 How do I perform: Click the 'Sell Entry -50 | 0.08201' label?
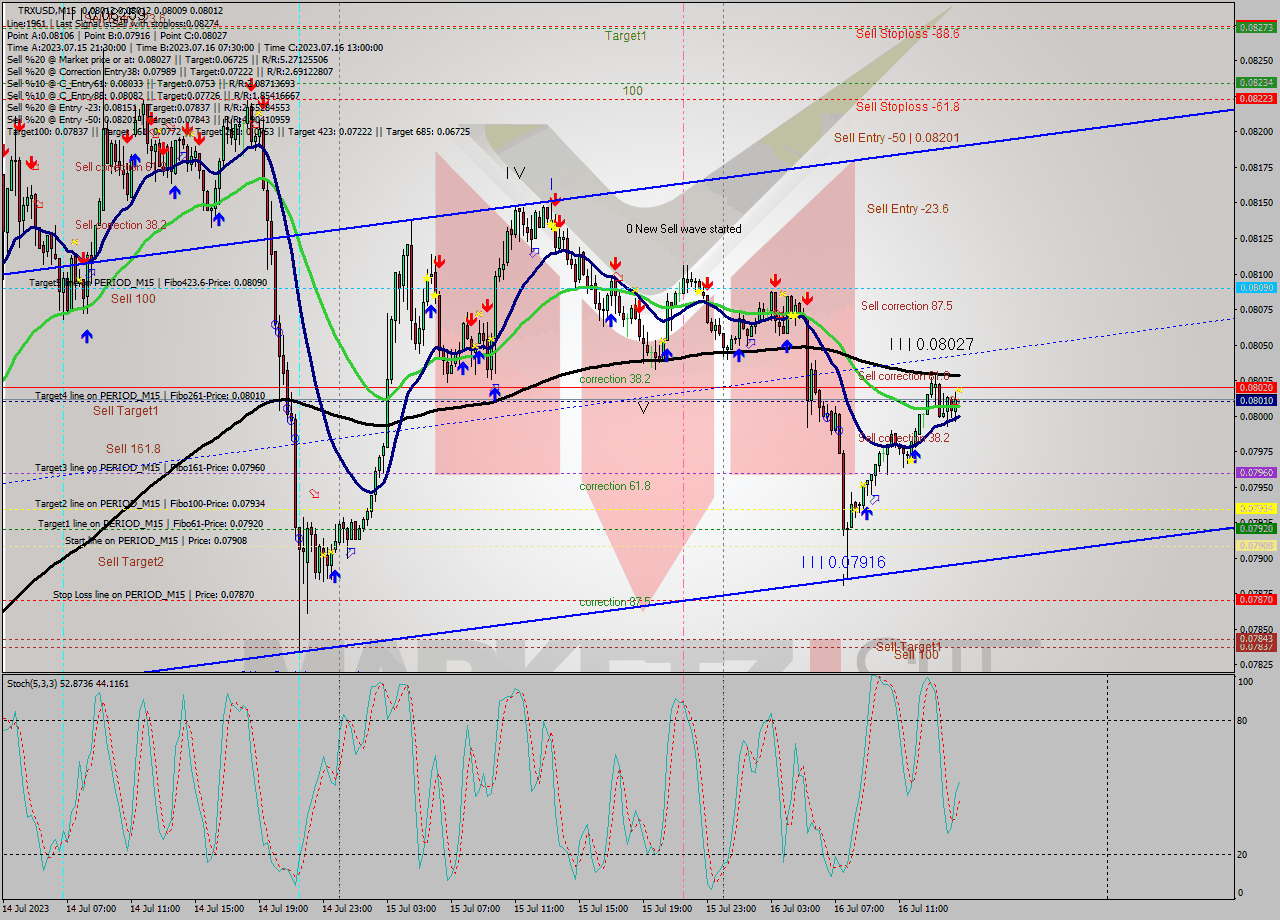(x=897, y=137)
